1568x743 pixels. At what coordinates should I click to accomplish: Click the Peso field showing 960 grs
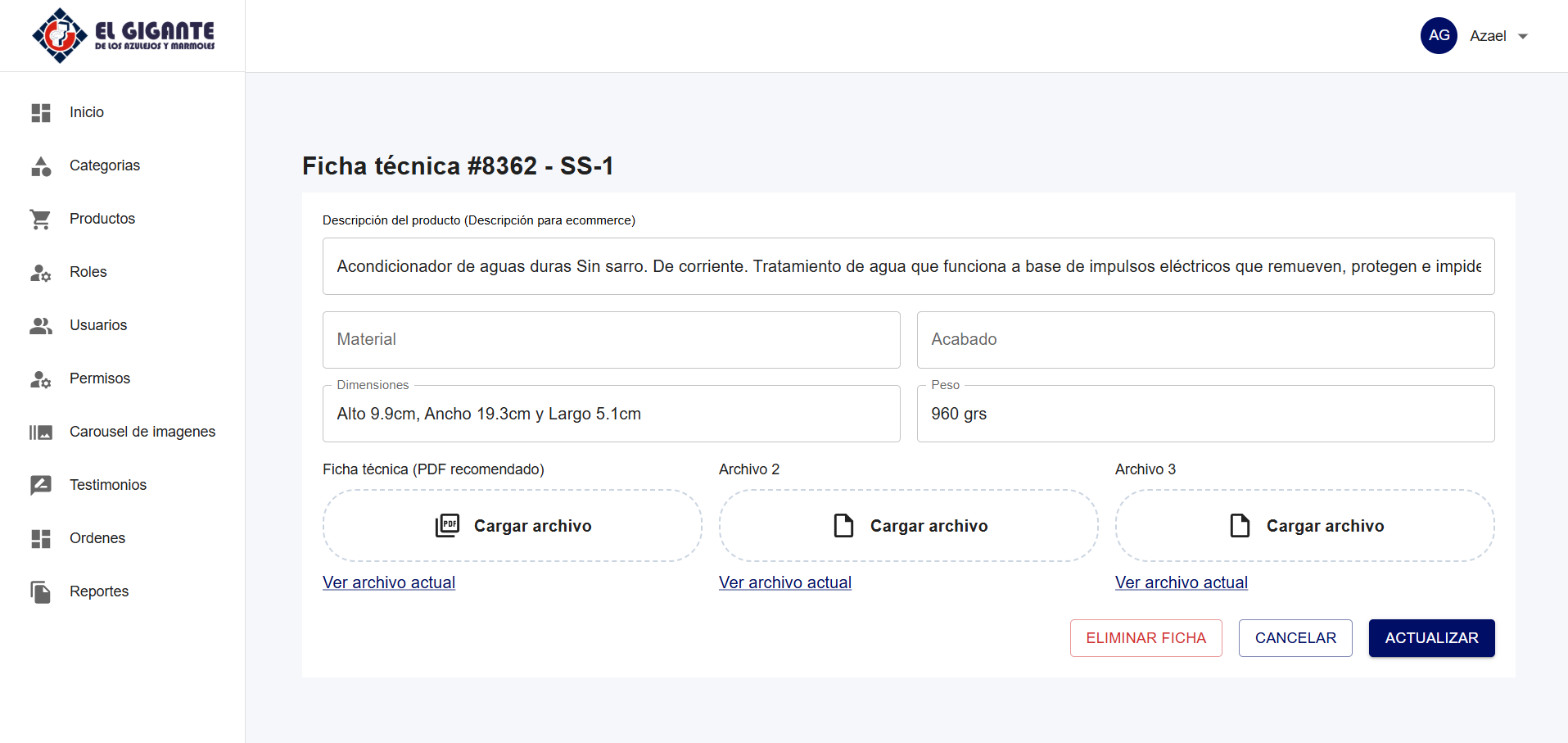click(1204, 414)
